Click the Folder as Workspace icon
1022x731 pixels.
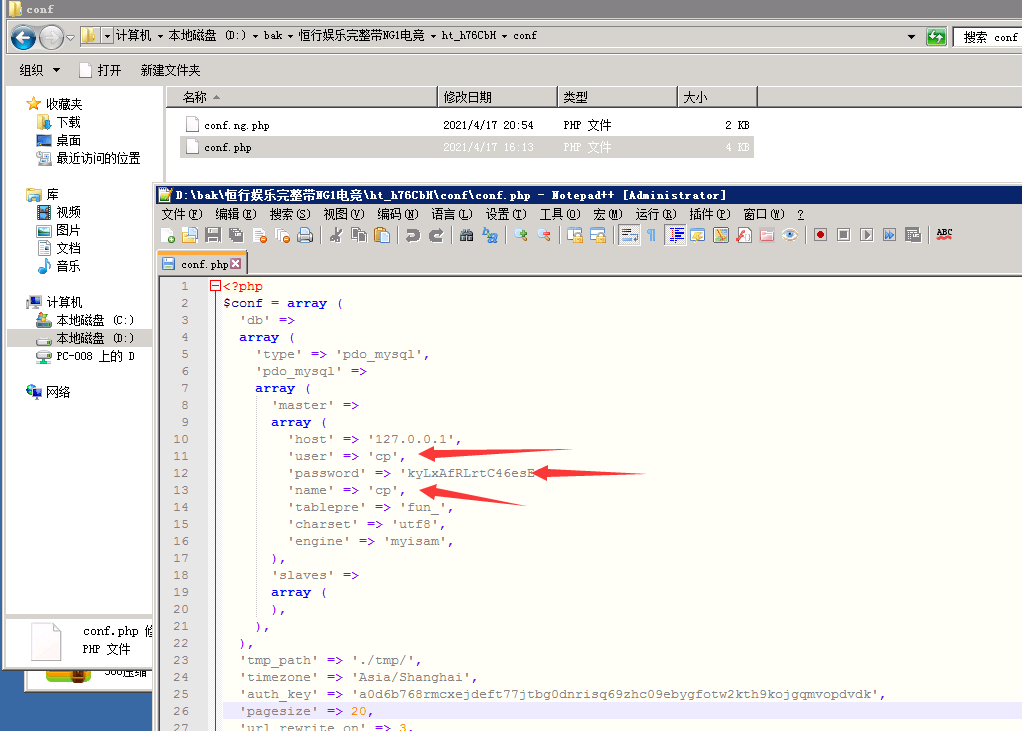(767, 235)
